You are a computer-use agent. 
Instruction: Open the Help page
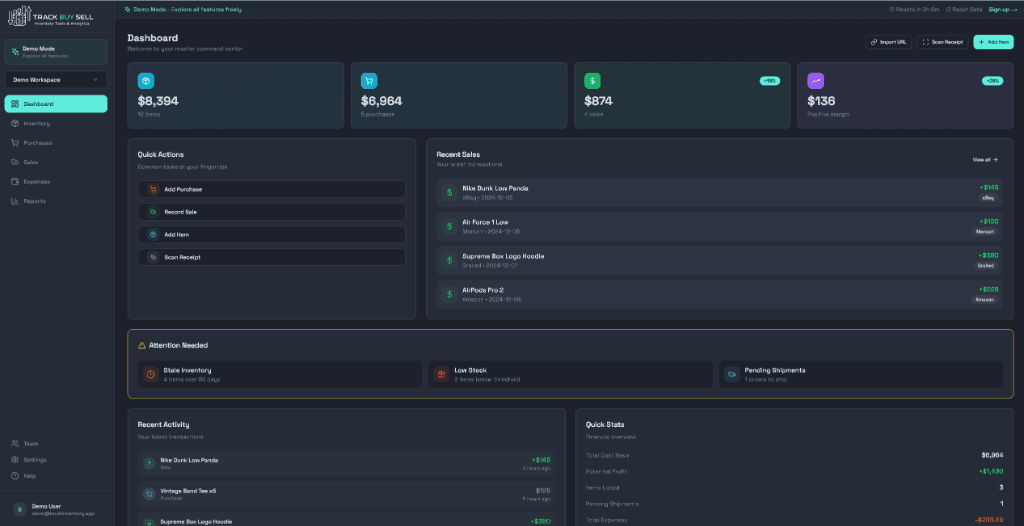[x=56, y=476]
